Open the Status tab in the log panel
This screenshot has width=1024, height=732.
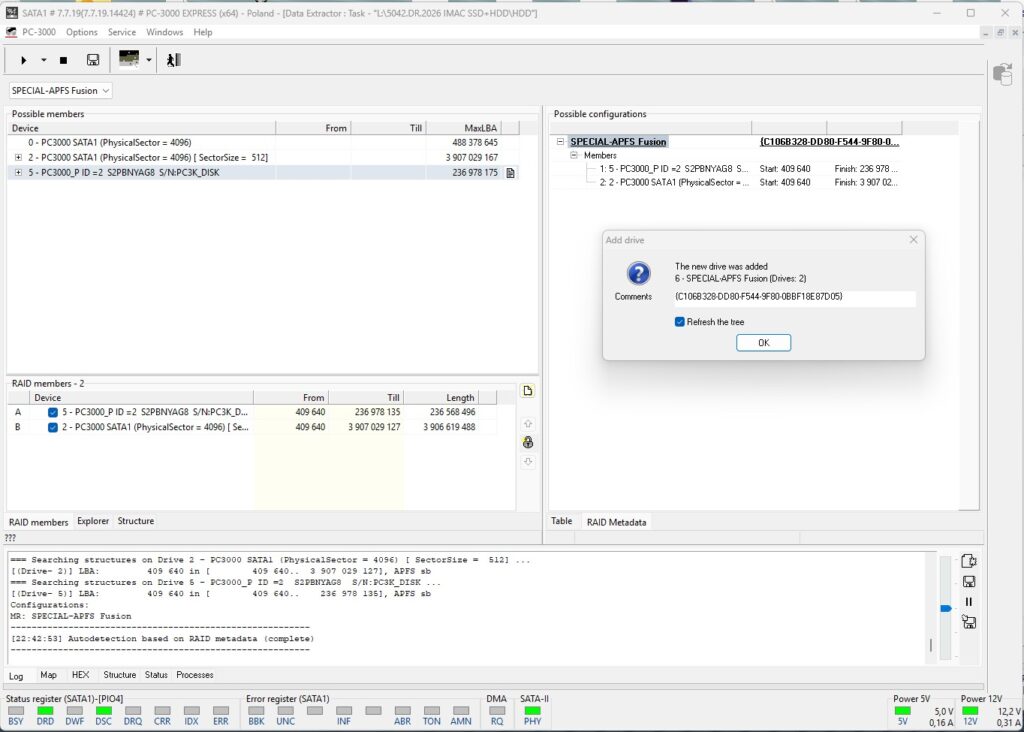156,675
